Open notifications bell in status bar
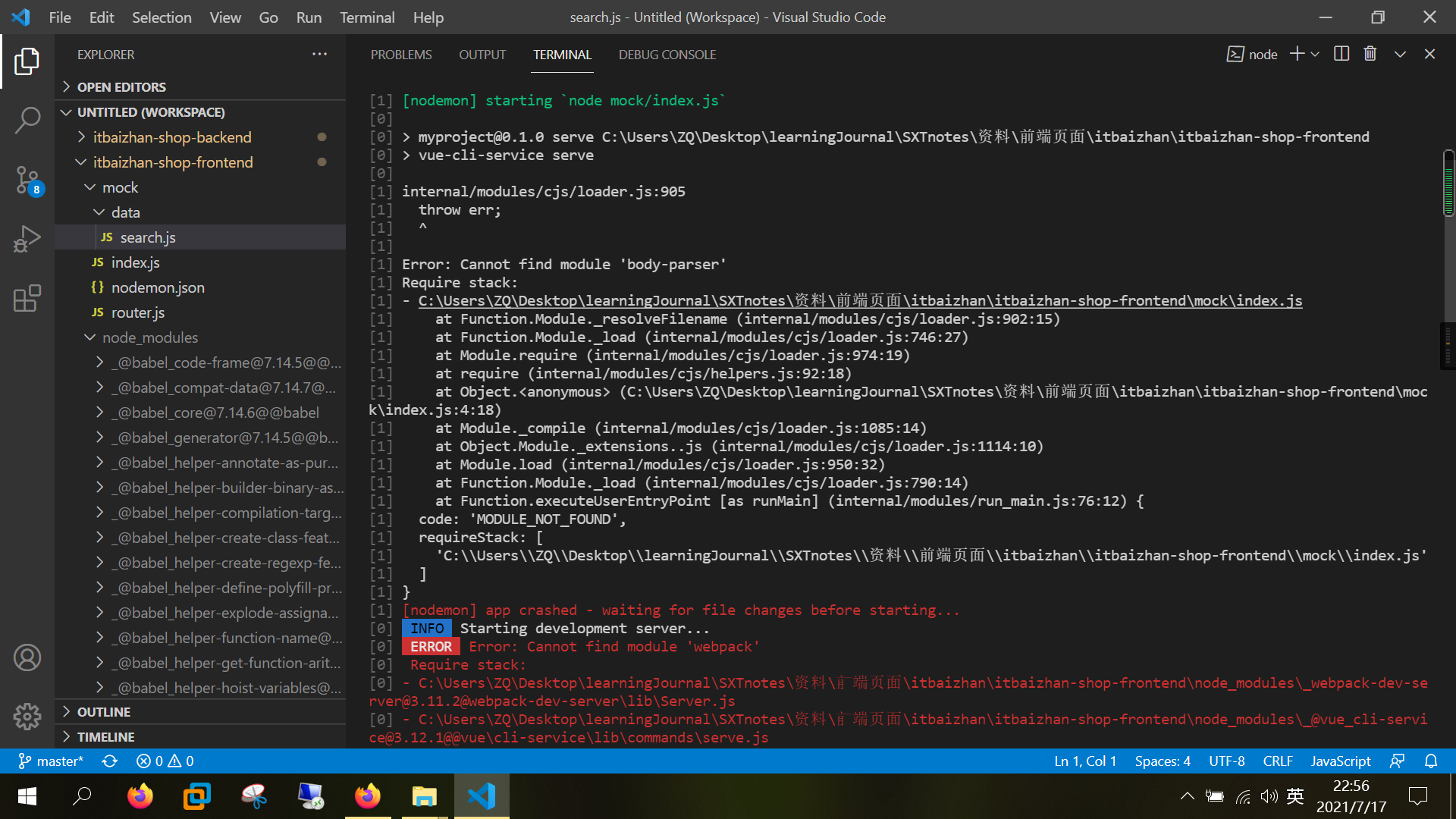 pos(1431,761)
